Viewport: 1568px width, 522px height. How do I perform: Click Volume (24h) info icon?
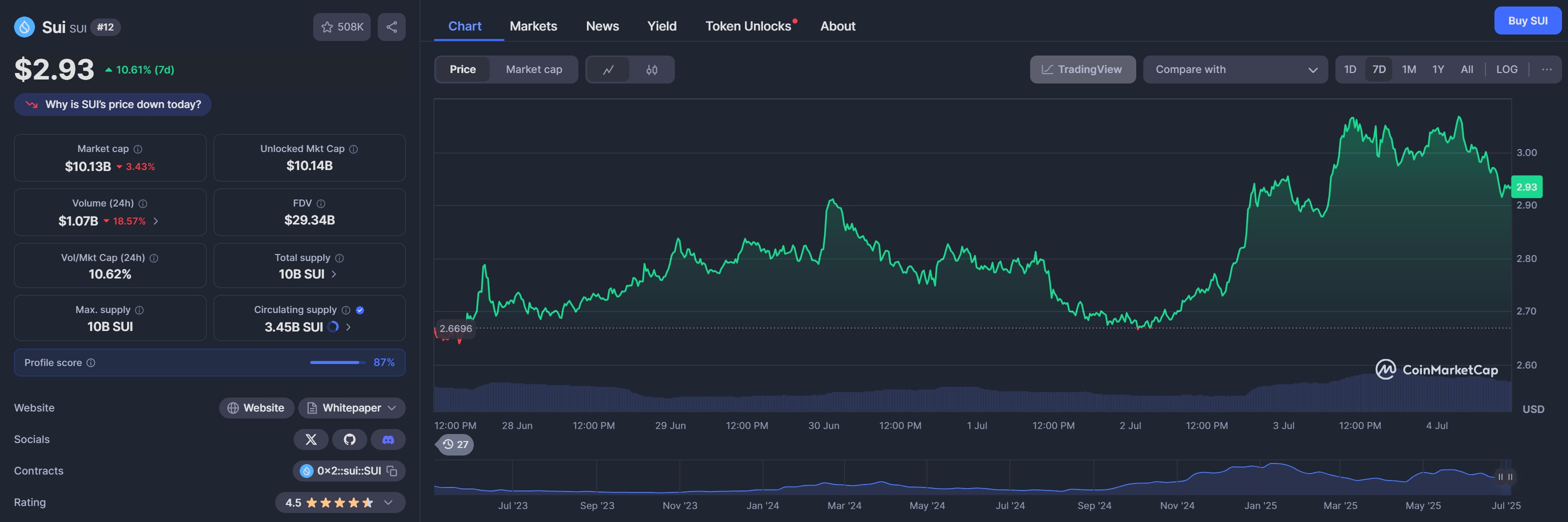coord(143,204)
